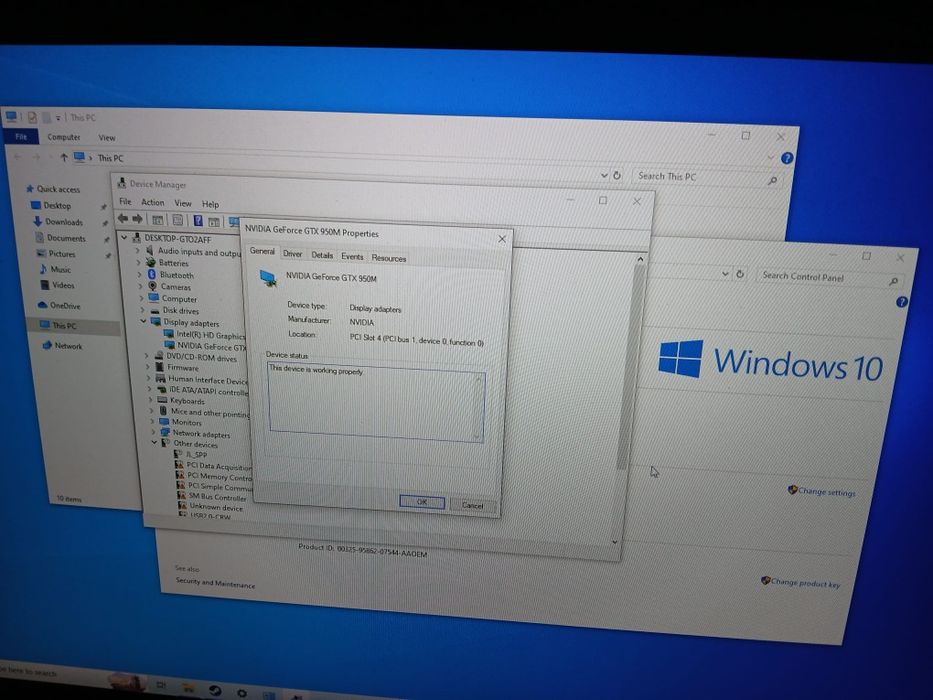Select Network in the navigation pane

tap(68, 346)
